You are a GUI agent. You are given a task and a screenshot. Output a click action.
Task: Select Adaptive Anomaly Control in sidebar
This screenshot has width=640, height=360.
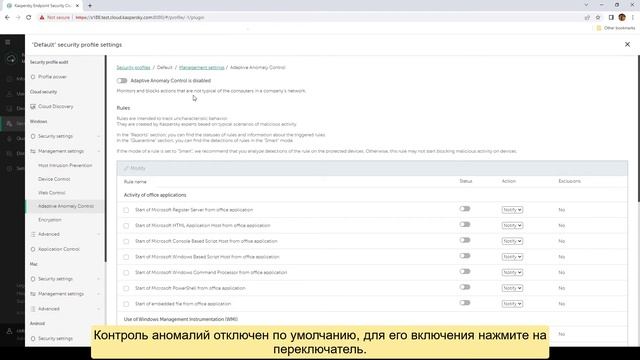[x=66, y=206]
